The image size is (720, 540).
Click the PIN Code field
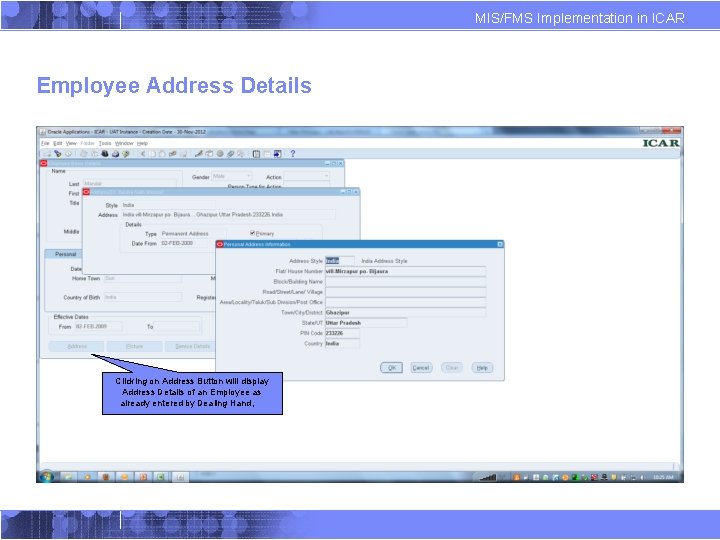tap(343, 333)
